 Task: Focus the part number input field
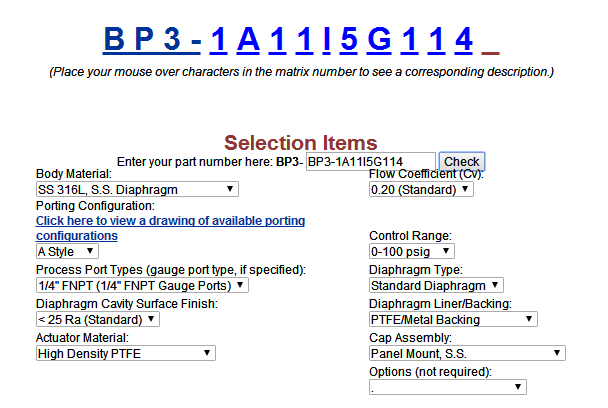[x=371, y=161]
